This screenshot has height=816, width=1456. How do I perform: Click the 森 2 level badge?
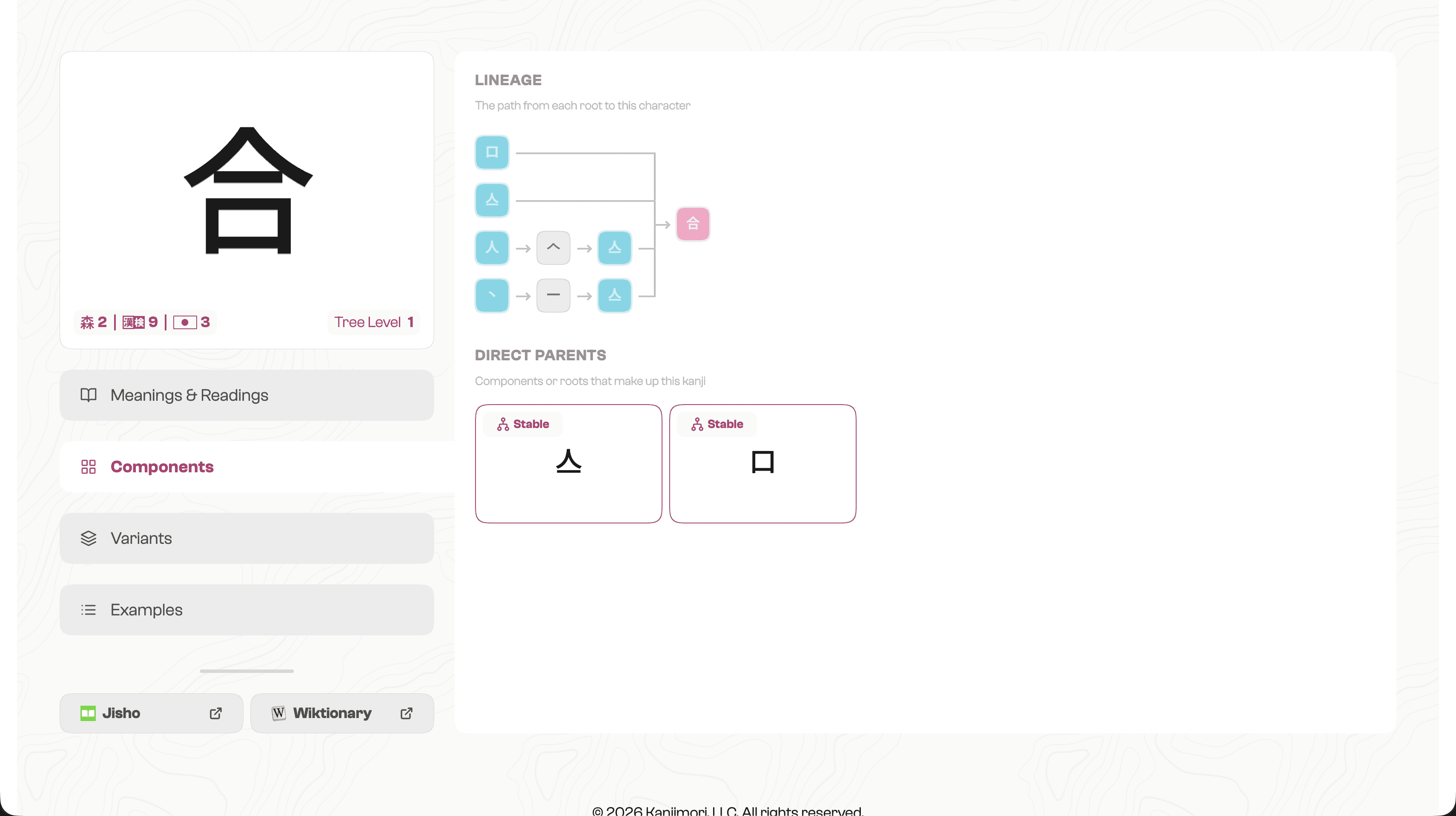coord(94,322)
